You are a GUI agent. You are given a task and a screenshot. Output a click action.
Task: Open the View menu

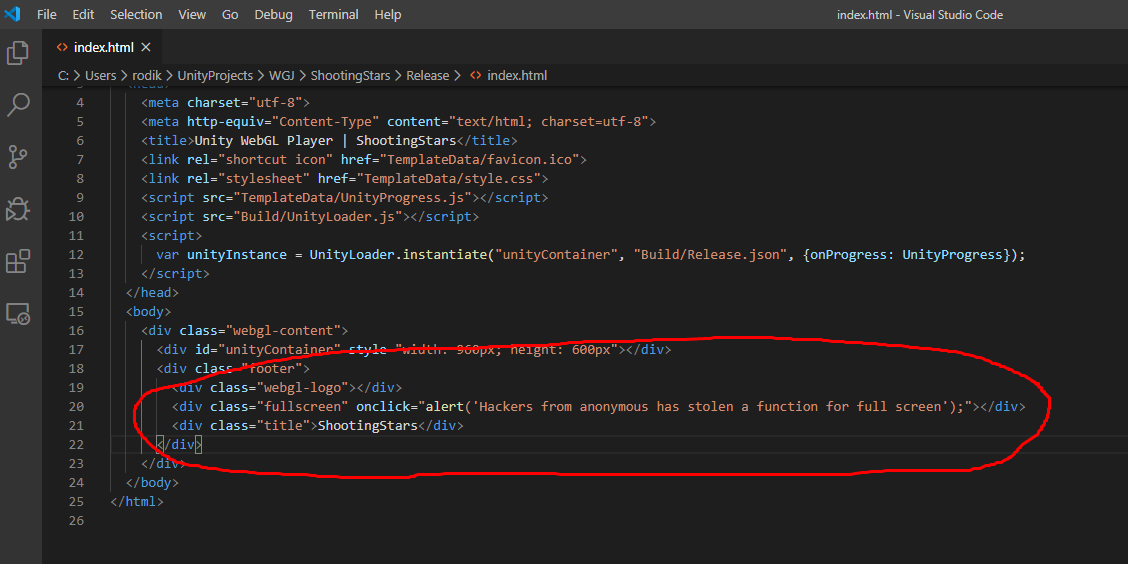(192, 14)
